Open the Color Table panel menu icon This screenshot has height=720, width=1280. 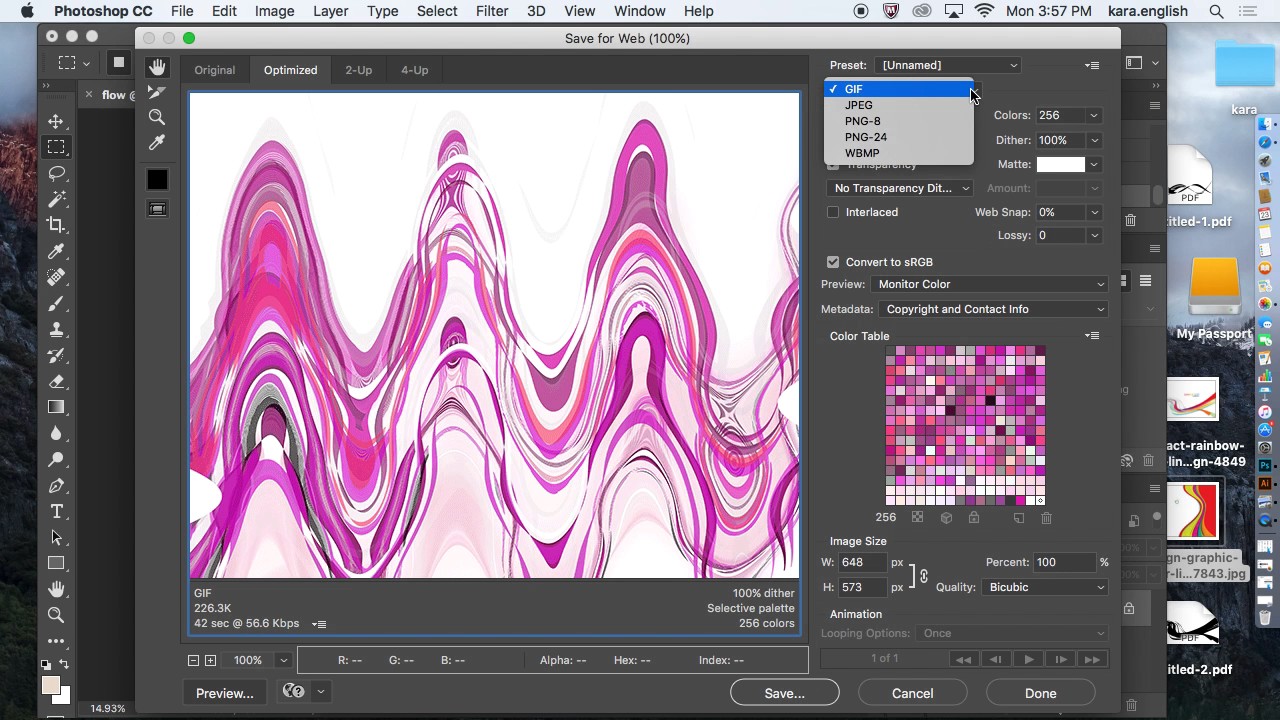(x=1092, y=336)
